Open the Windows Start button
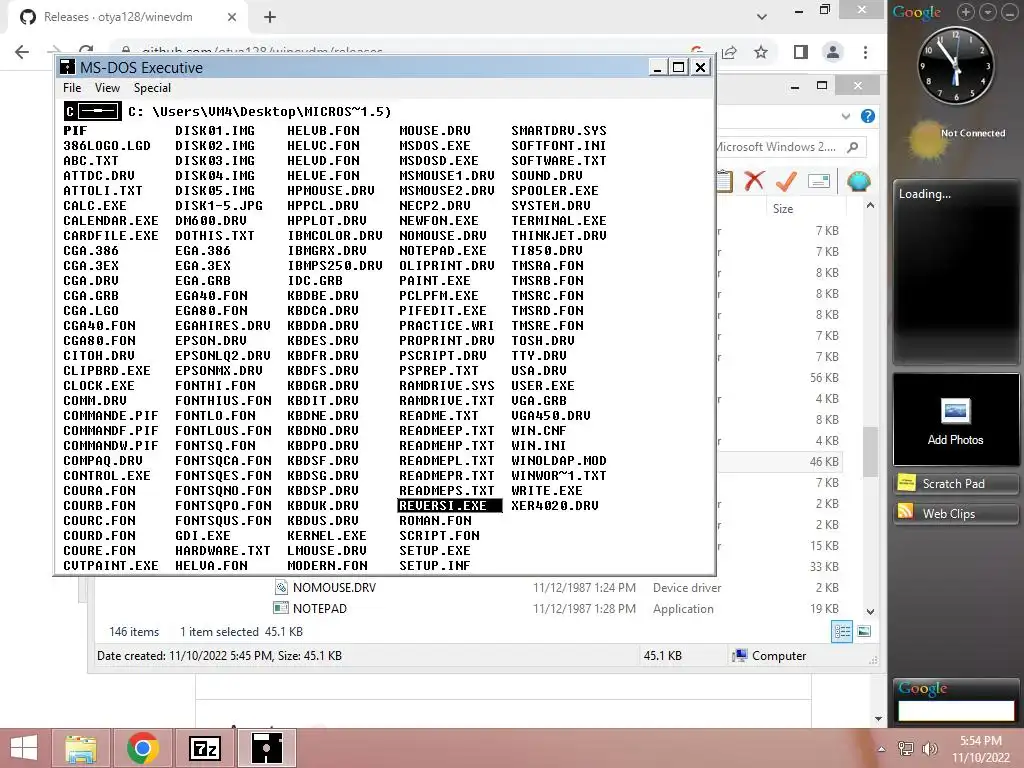 pos(24,748)
